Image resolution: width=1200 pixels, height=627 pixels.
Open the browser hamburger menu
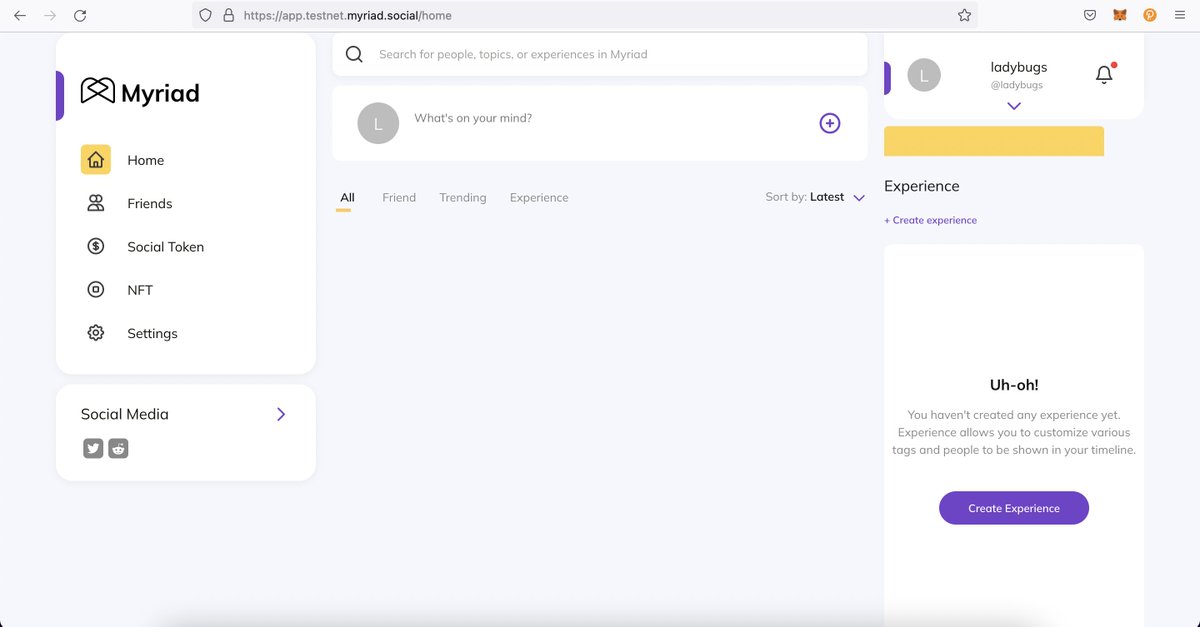pos(1181,15)
